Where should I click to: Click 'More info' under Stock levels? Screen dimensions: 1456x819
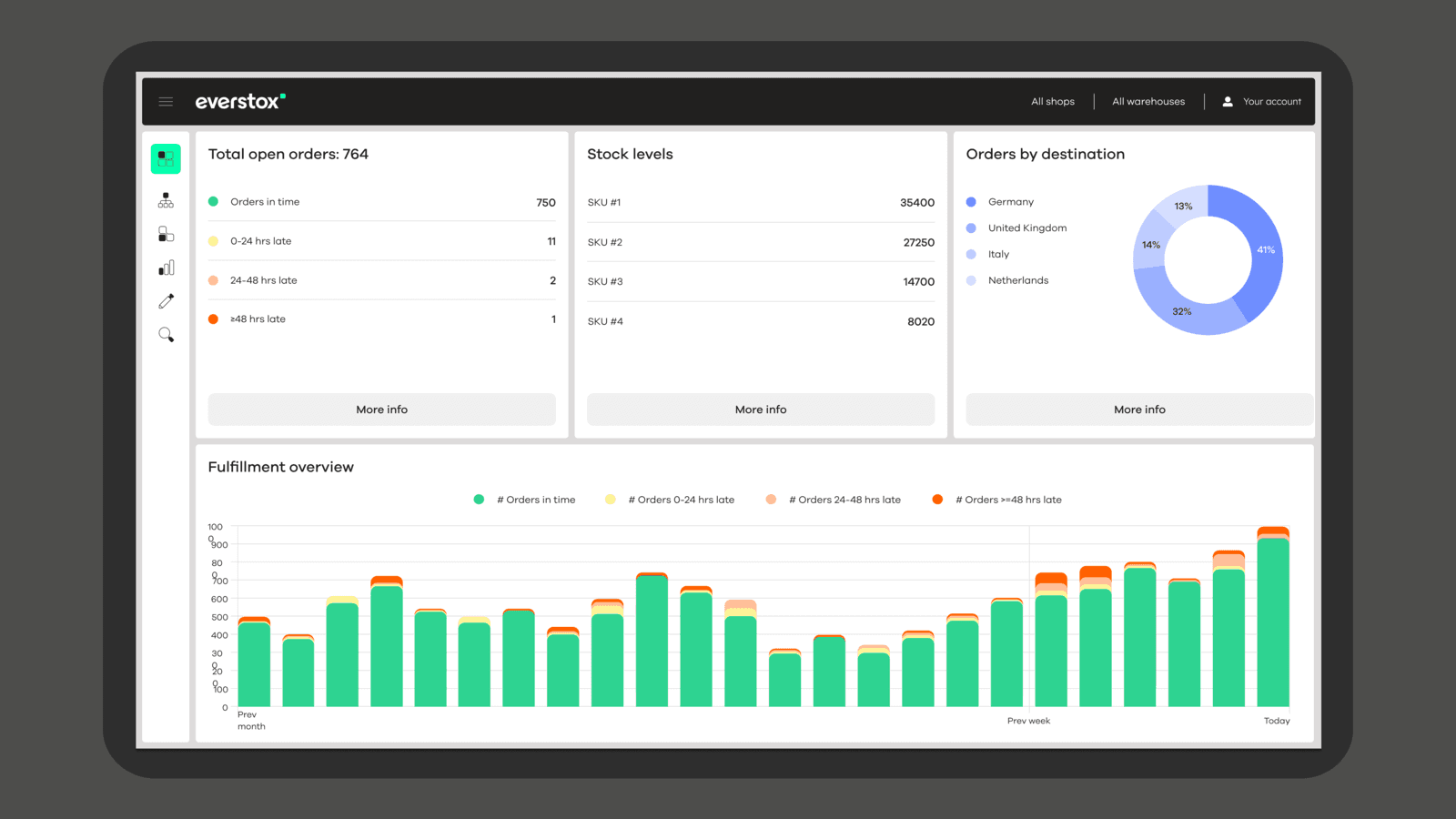760,409
